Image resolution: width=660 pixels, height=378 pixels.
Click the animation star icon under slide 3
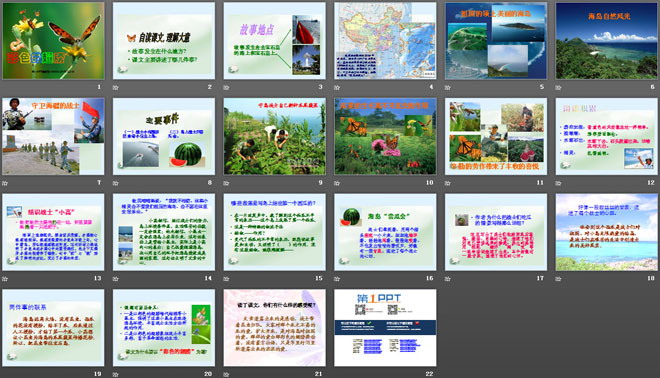[x=226, y=88]
